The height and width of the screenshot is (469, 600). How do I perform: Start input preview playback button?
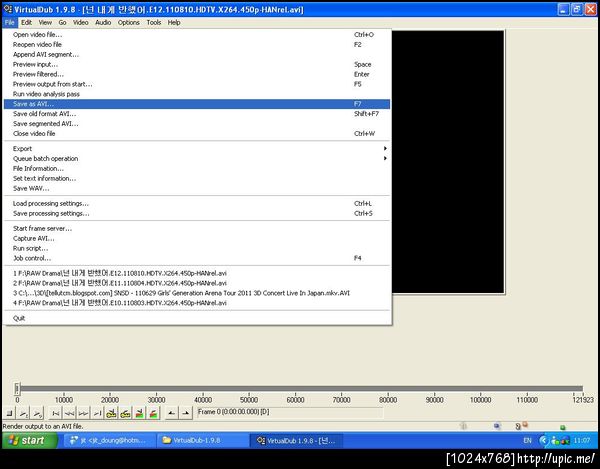[24, 413]
